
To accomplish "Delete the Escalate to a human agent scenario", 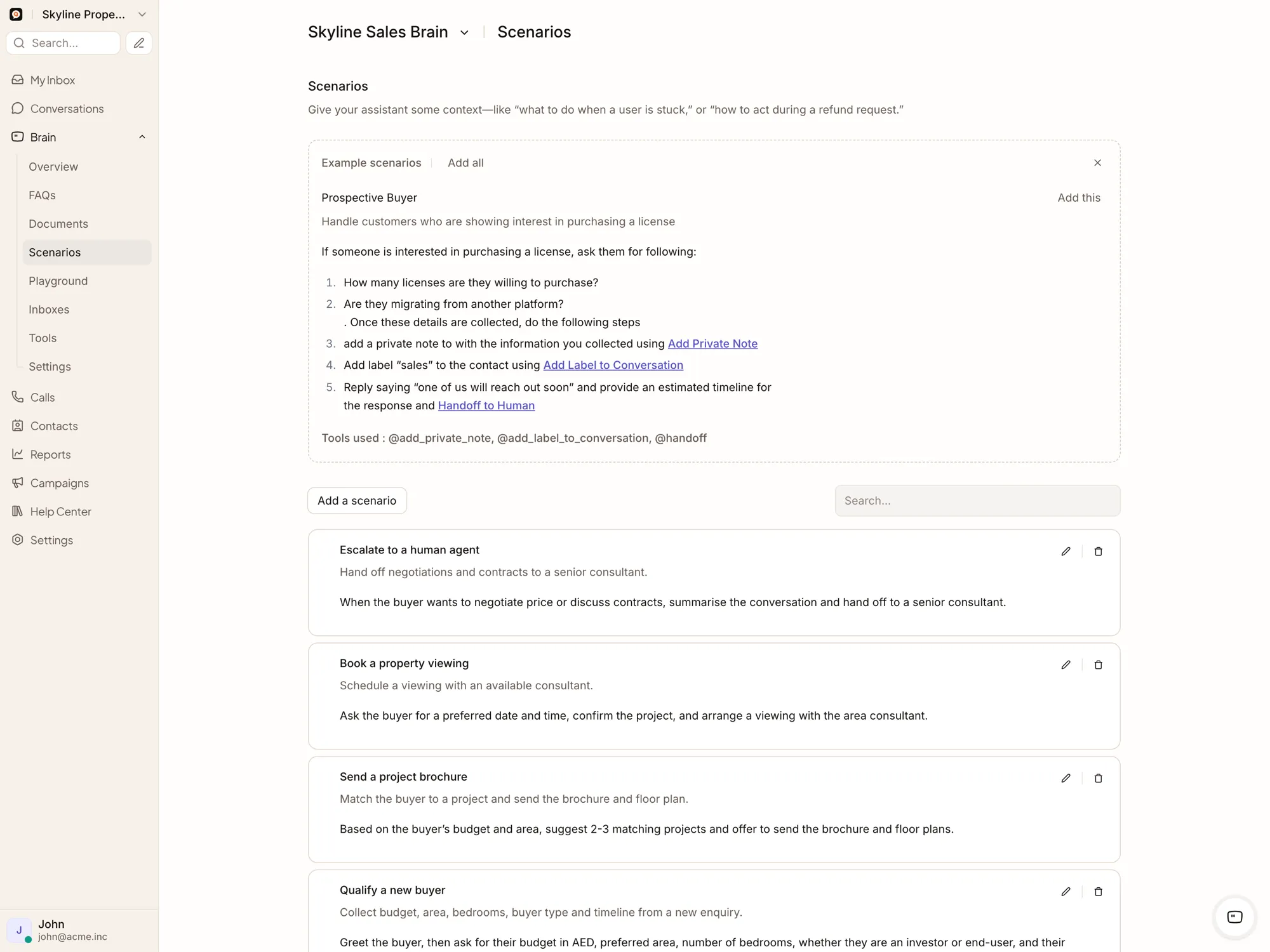I will (1098, 551).
